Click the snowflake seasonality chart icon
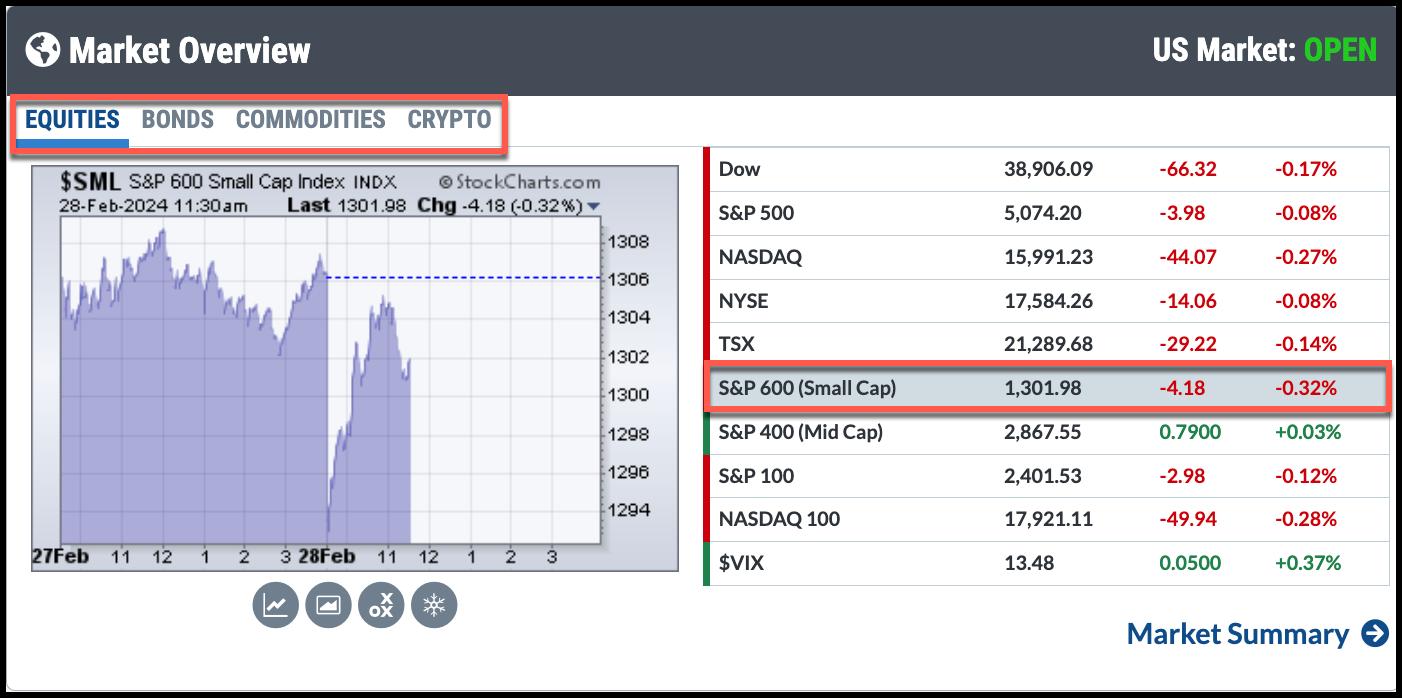 click(434, 605)
